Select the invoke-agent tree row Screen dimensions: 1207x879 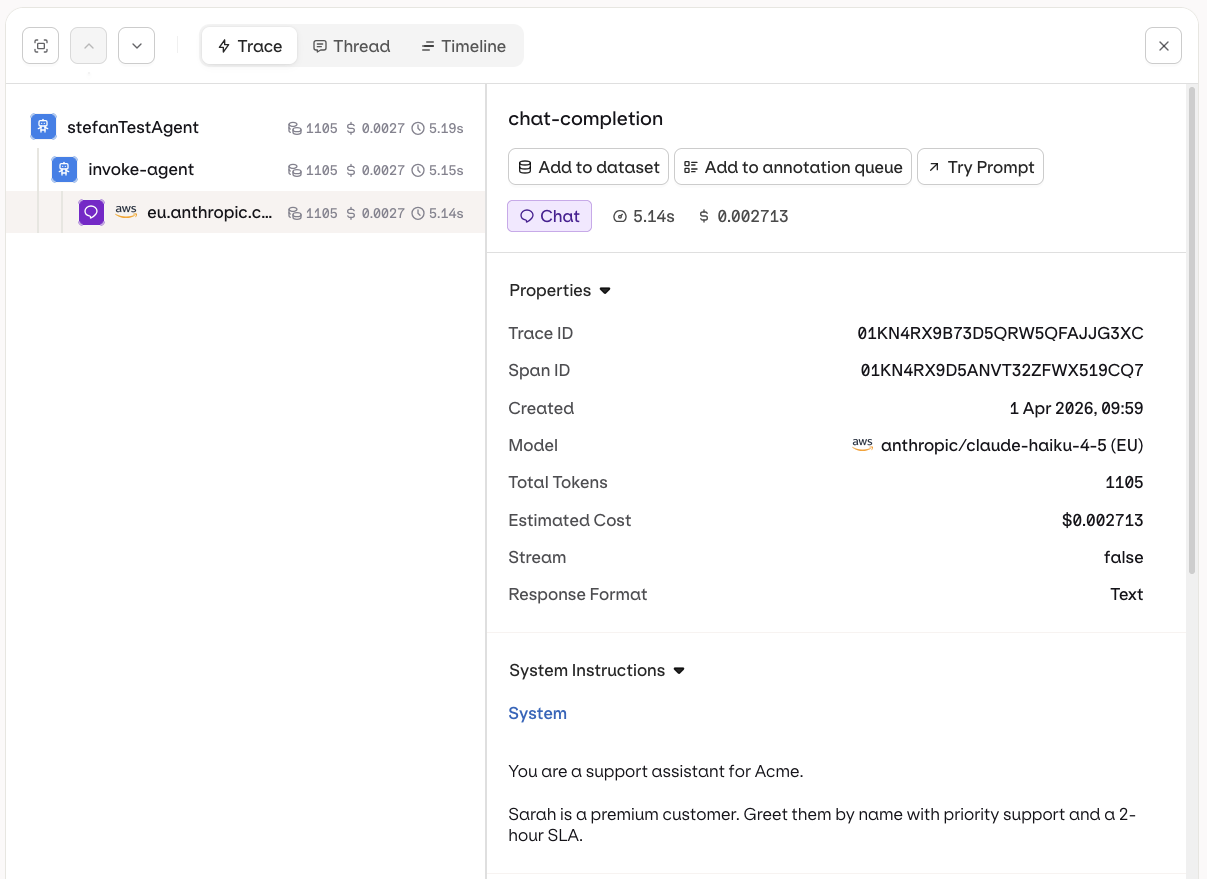(246, 170)
